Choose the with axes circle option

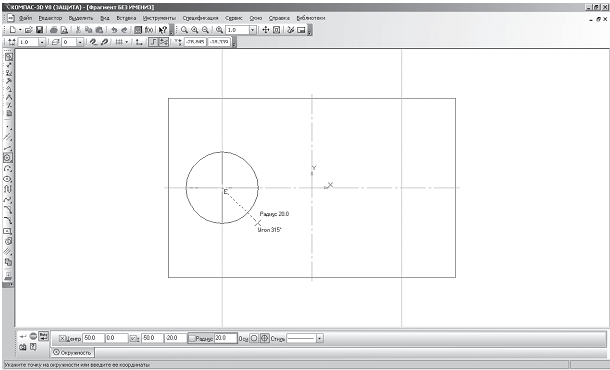(x=265, y=338)
